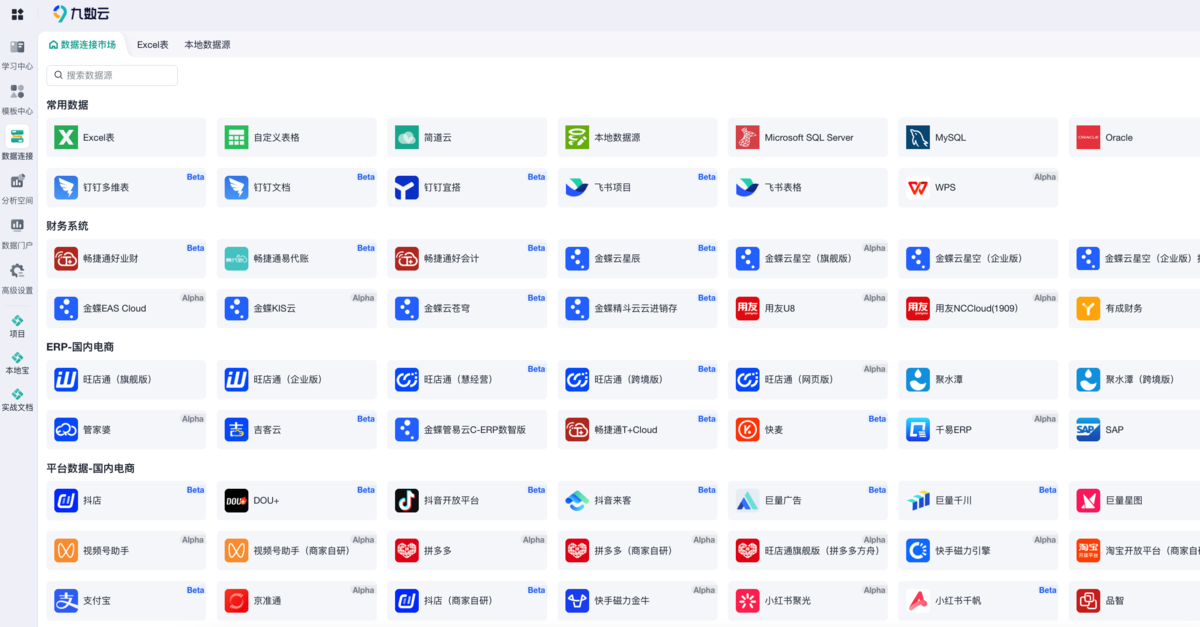This screenshot has width=1200, height=627.
Task: Go to 分析空间 in the sidebar
Action: point(17,188)
